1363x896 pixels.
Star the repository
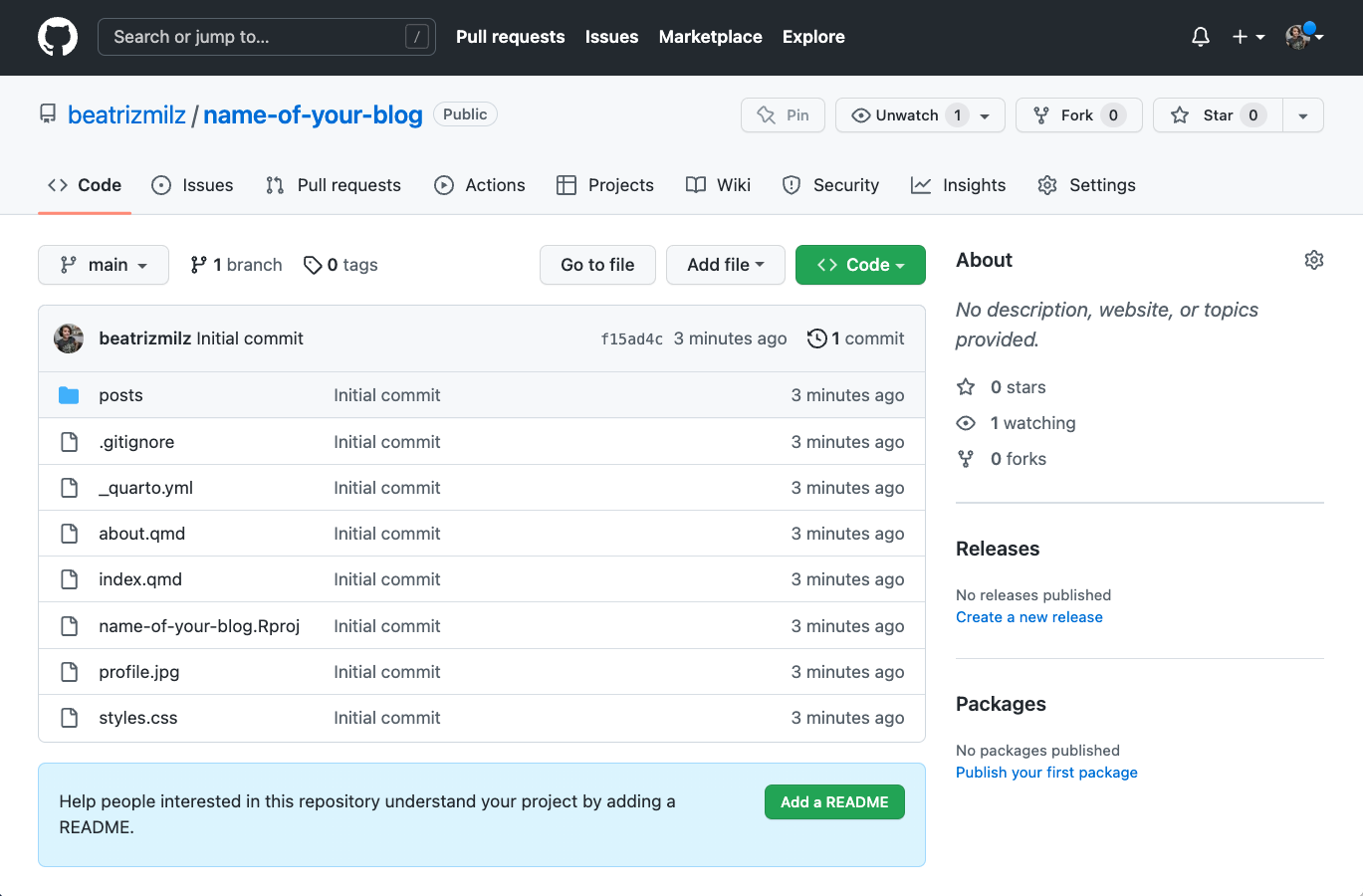coord(1218,115)
